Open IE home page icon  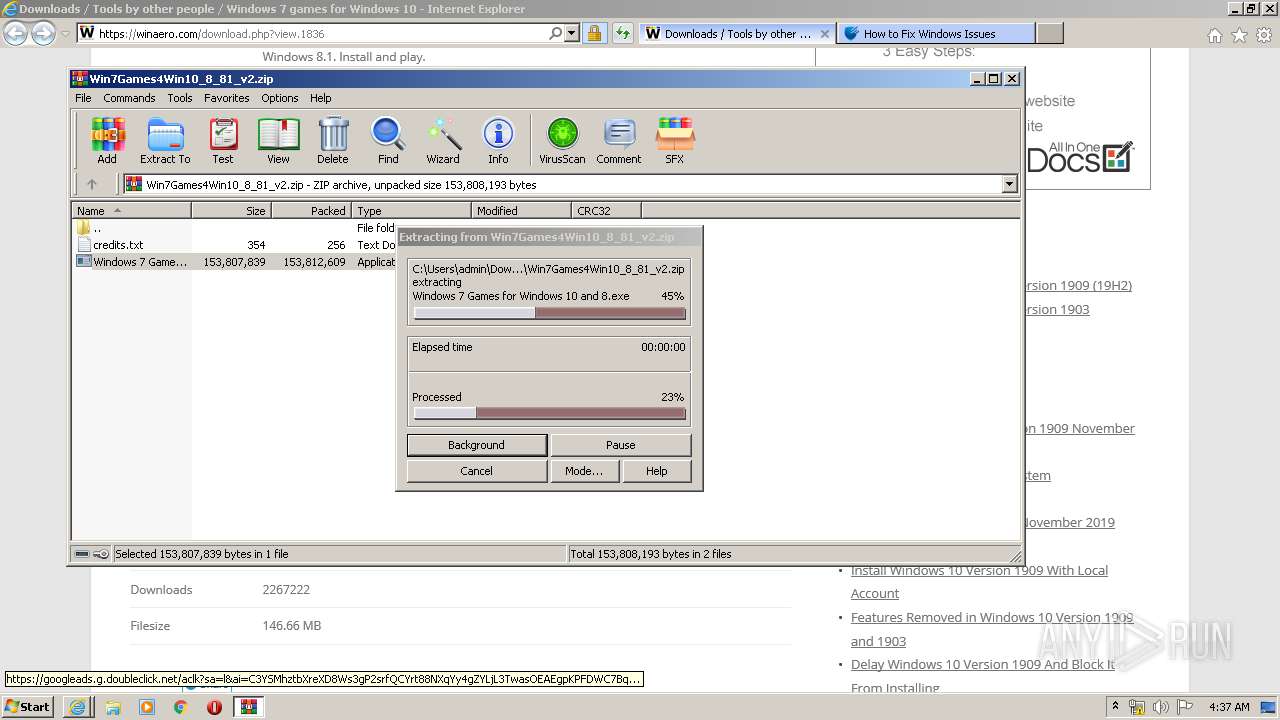(x=1214, y=35)
